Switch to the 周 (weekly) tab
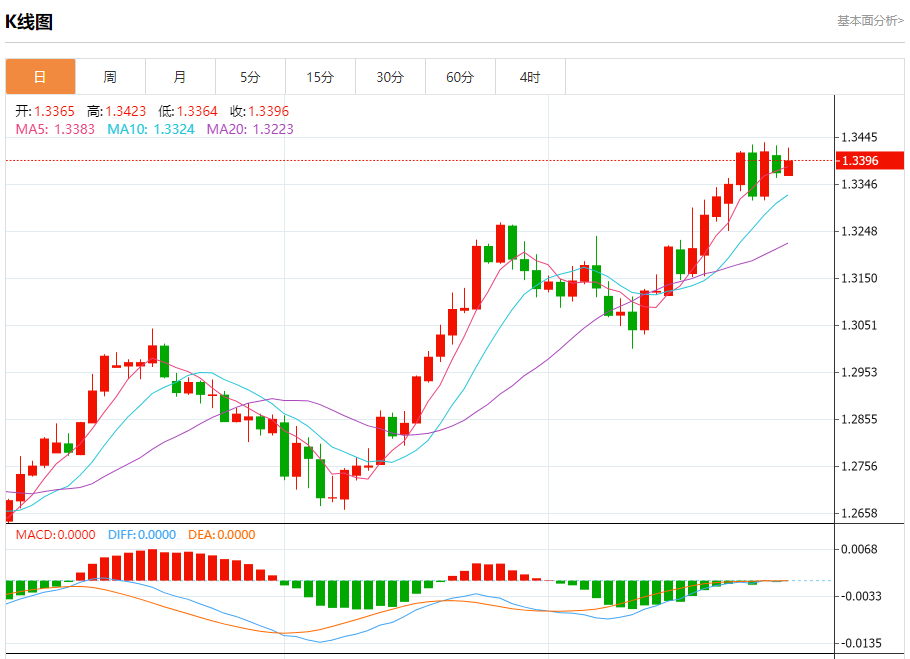 tap(110, 77)
